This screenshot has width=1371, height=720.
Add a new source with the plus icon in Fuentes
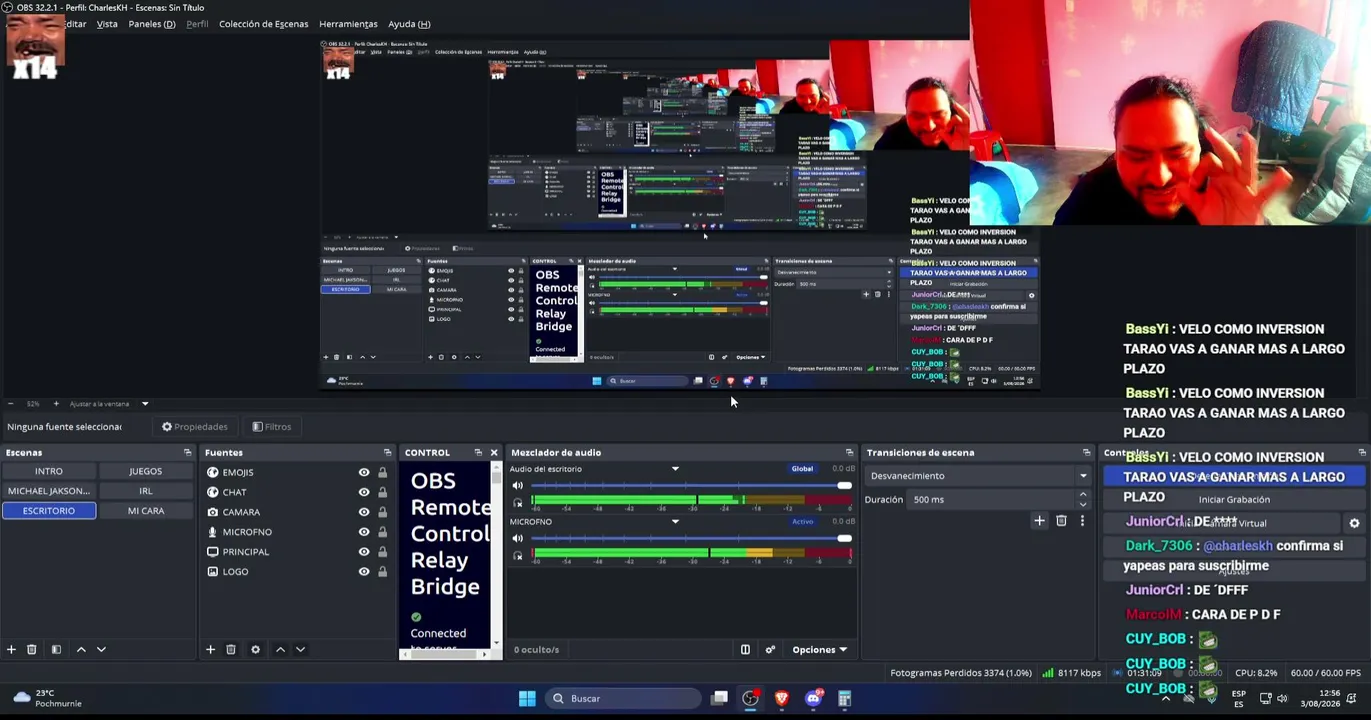click(210, 649)
